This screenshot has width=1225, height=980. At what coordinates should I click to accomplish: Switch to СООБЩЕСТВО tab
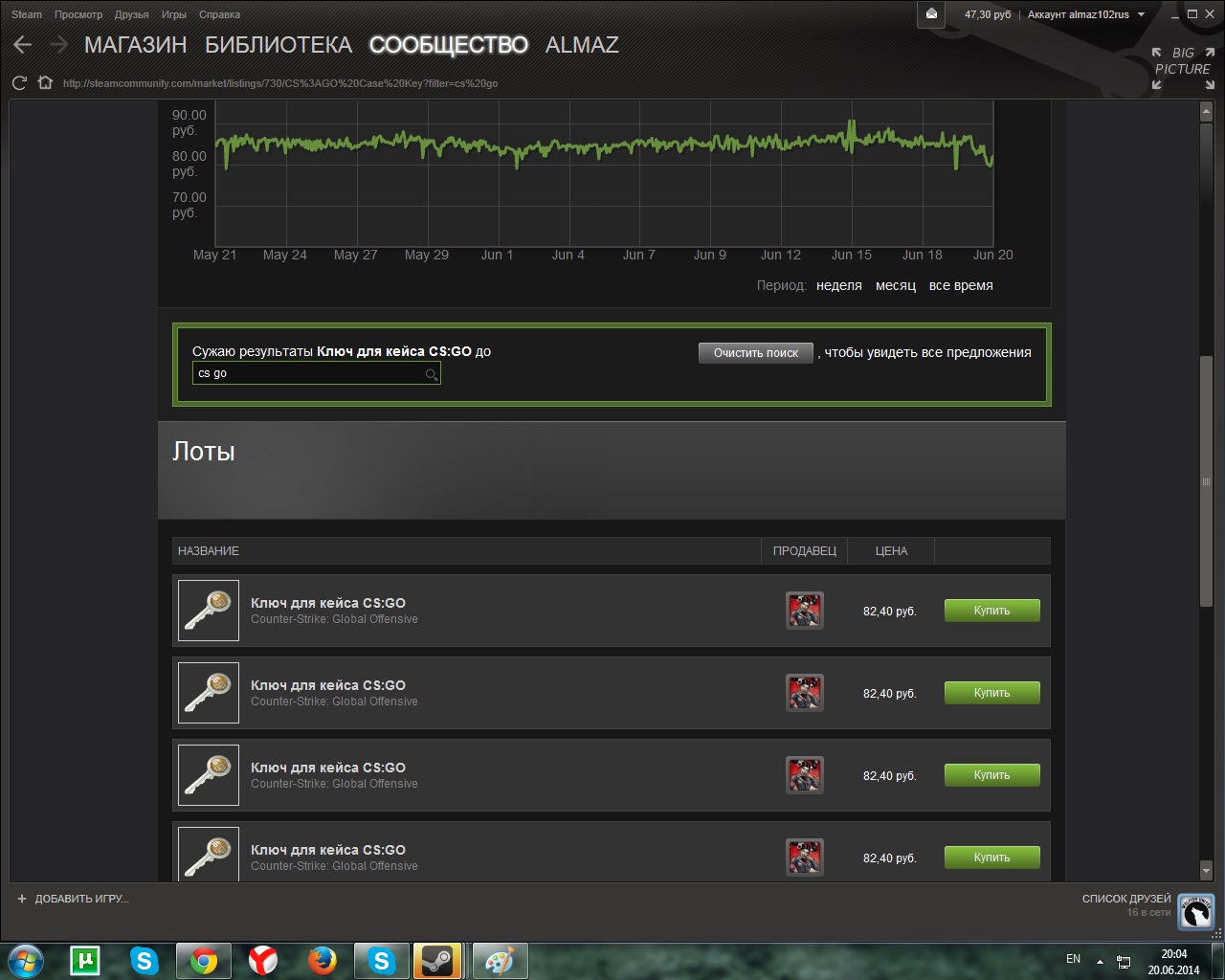[449, 45]
